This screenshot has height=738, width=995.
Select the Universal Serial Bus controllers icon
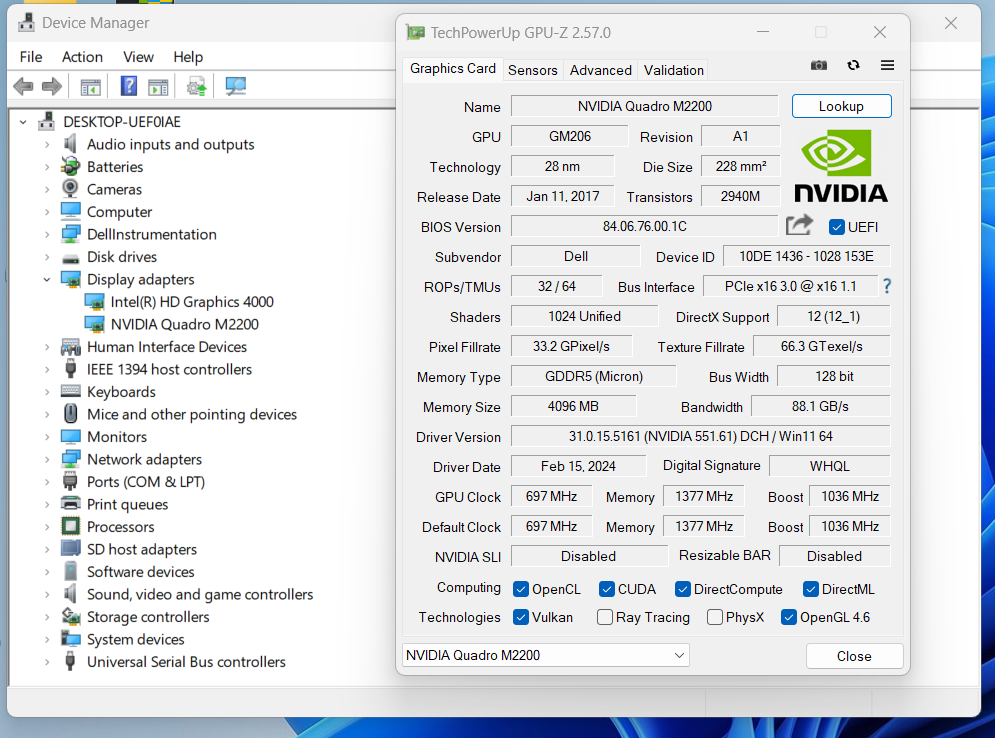click(70, 661)
